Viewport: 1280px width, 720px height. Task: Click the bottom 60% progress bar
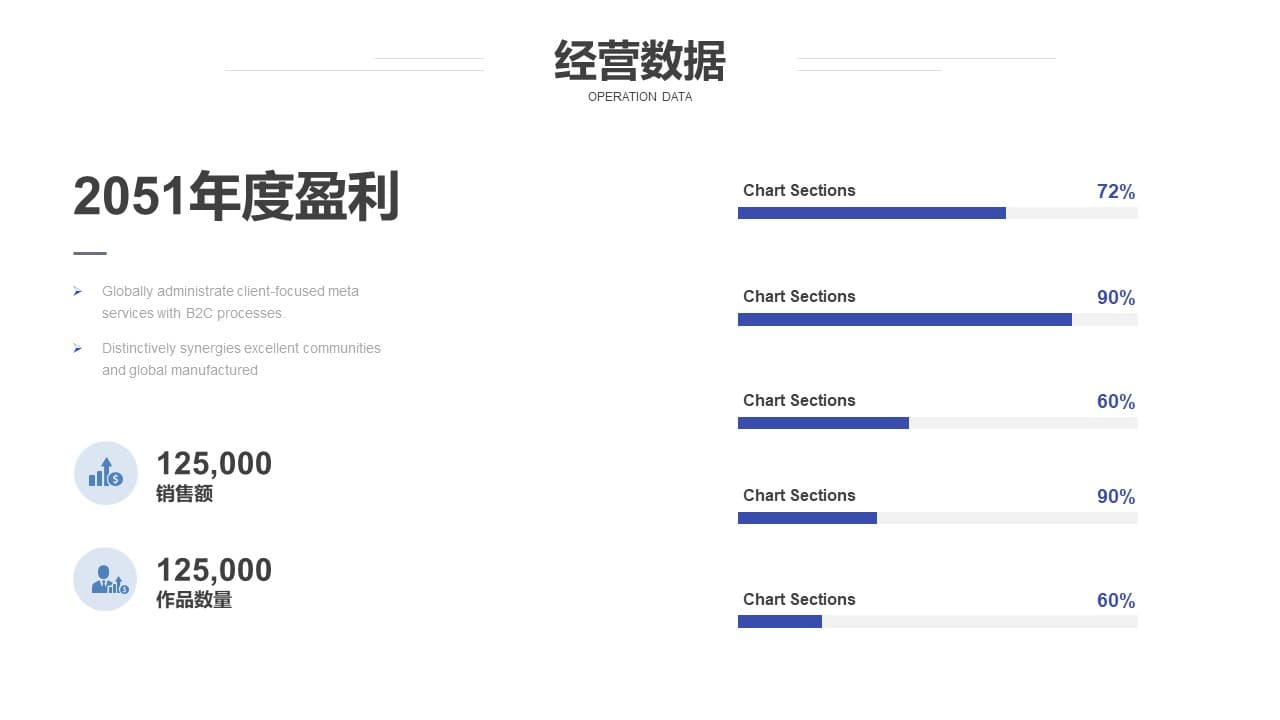(x=938, y=622)
